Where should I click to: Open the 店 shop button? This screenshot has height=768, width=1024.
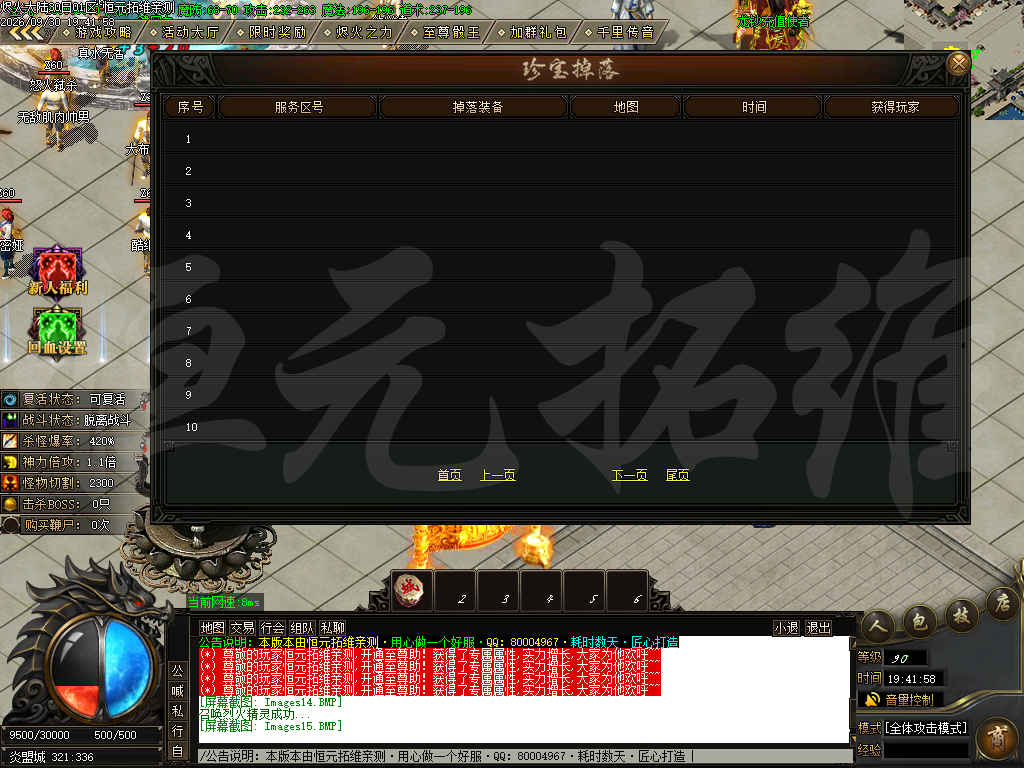click(1002, 603)
